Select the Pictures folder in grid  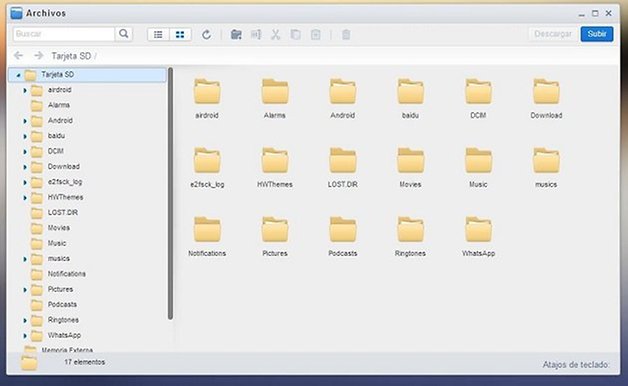(275, 236)
